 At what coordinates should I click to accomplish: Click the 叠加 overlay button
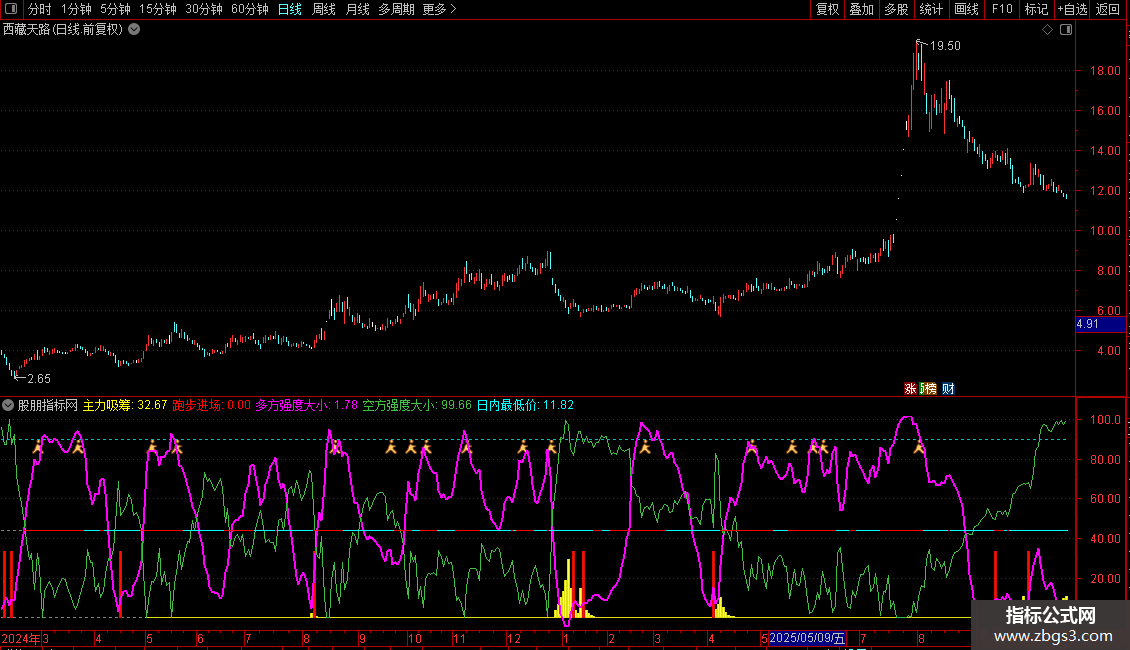tap(861, 9)
